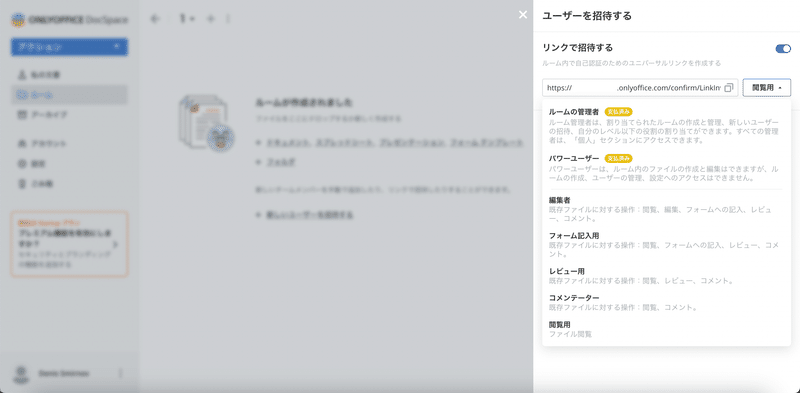The height and width of the screenshot is (393, 800).
Task: Click the 新しいユーザーを招待する link
Action: (x=310, y=214)
